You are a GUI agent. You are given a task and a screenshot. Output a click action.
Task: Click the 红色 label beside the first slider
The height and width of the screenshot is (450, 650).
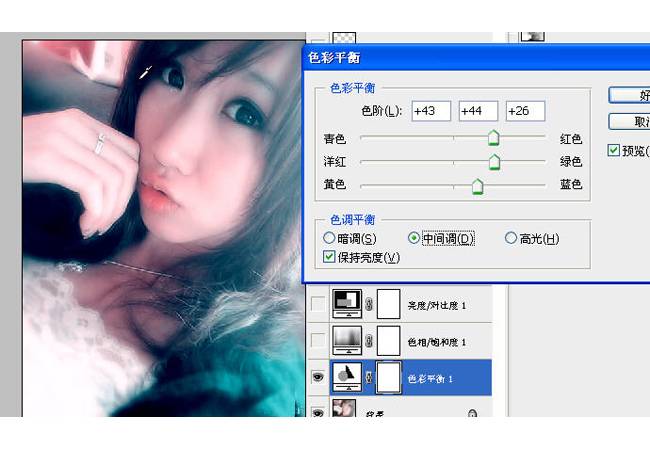tap(571, 139)
